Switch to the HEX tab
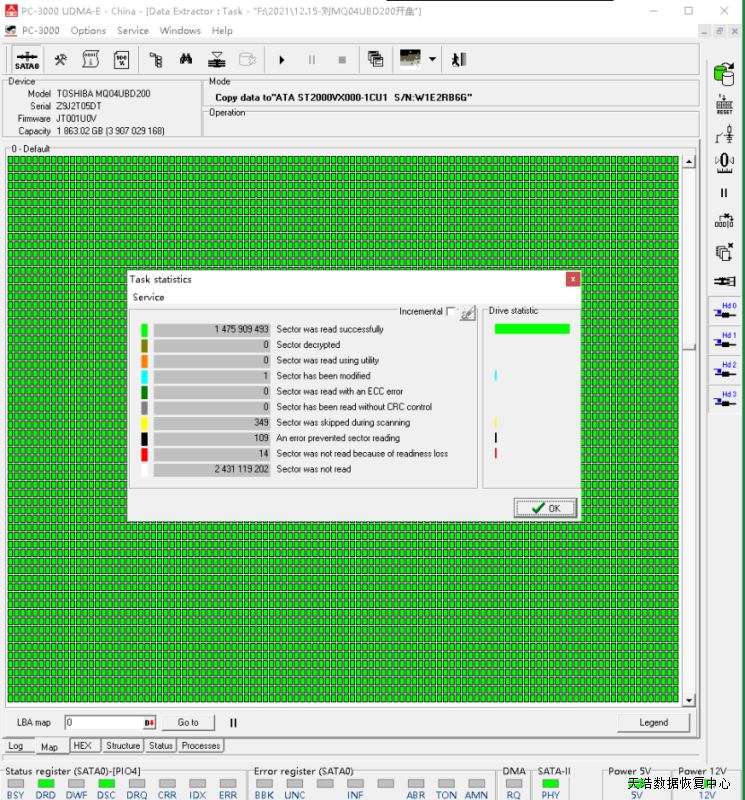Screen dimensions: 745x800 click(x=82, y=746)
